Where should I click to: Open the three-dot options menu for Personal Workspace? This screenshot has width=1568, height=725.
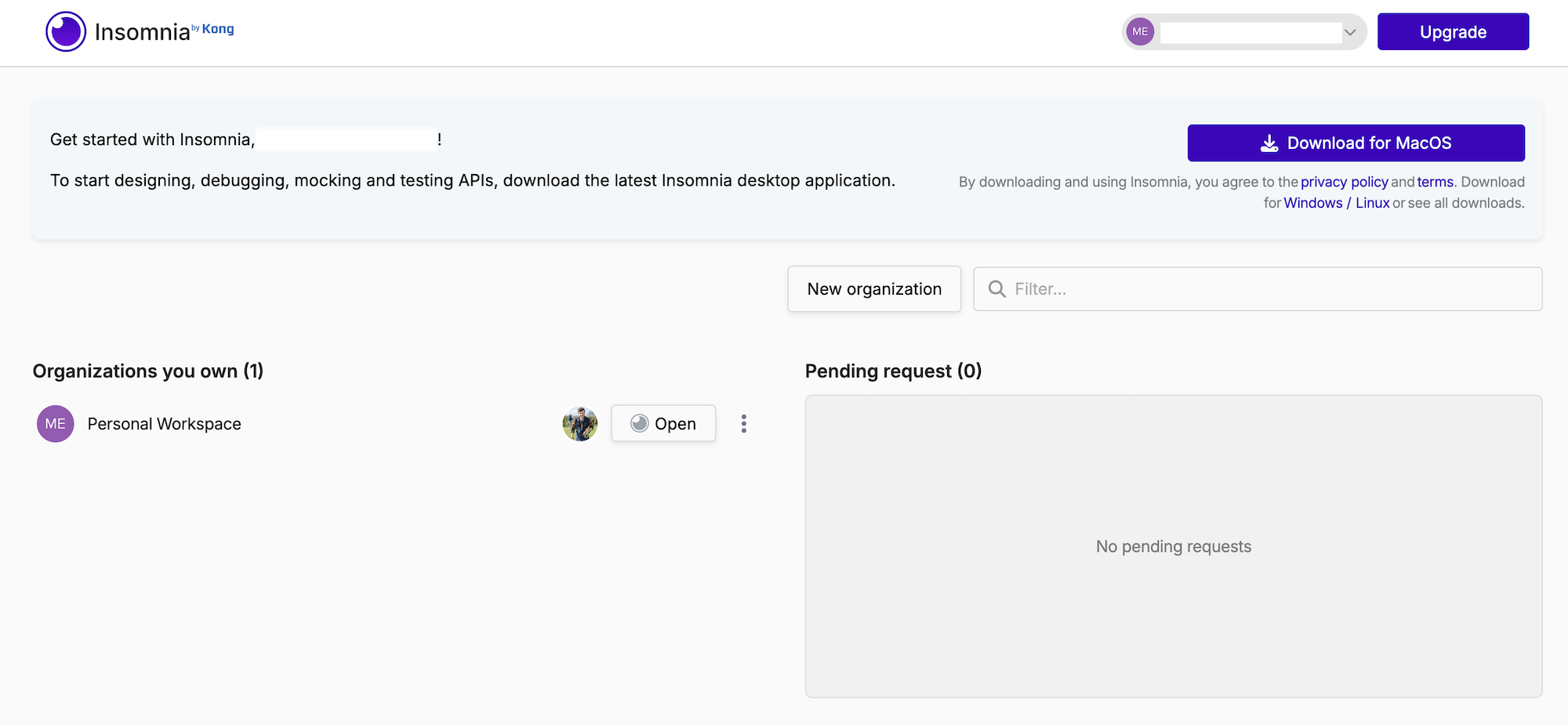tap(743, 424)
